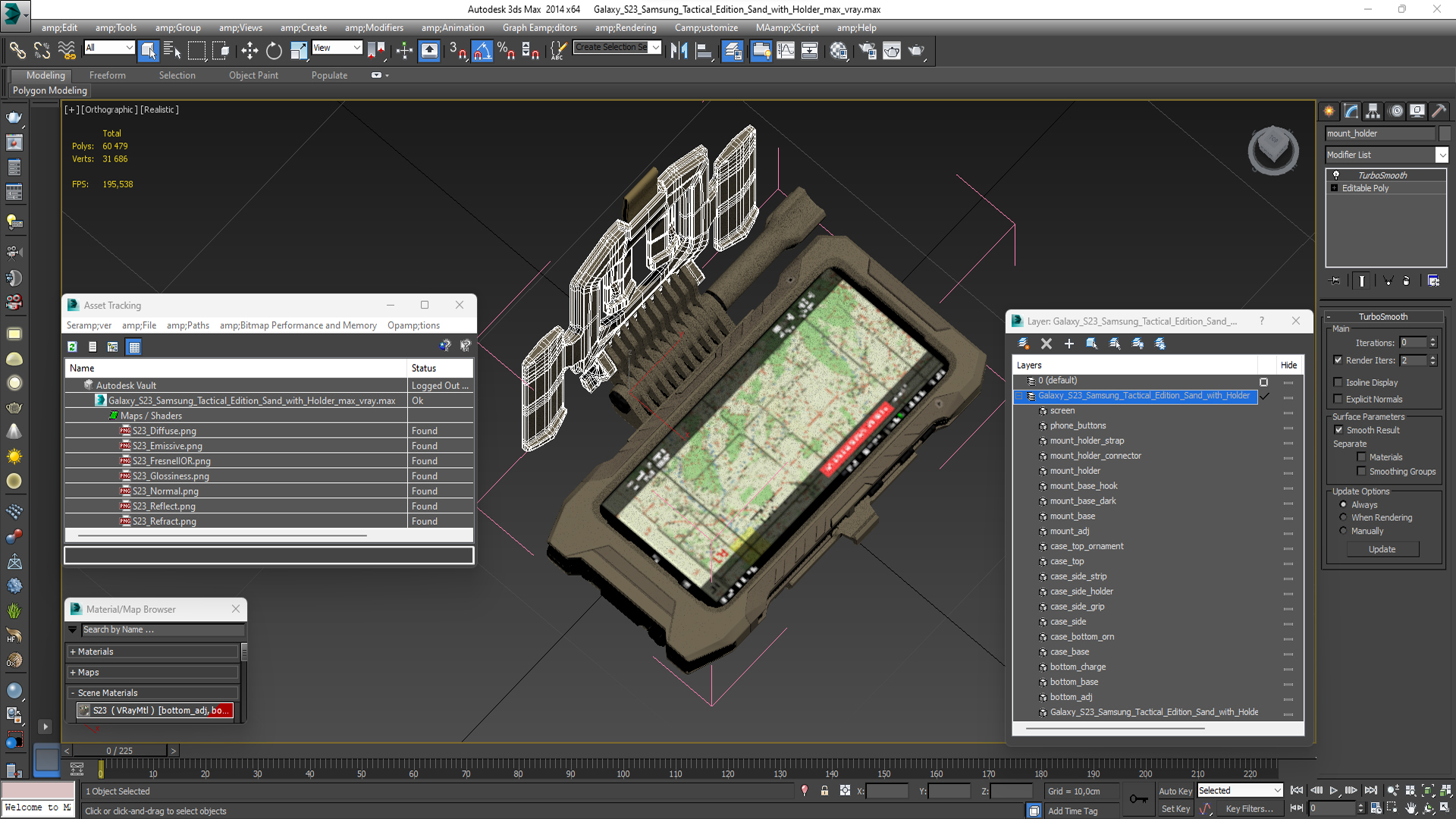Enable the Isoline Display checkbox
Screen dimensions: 1456x819
[1338, 382]
